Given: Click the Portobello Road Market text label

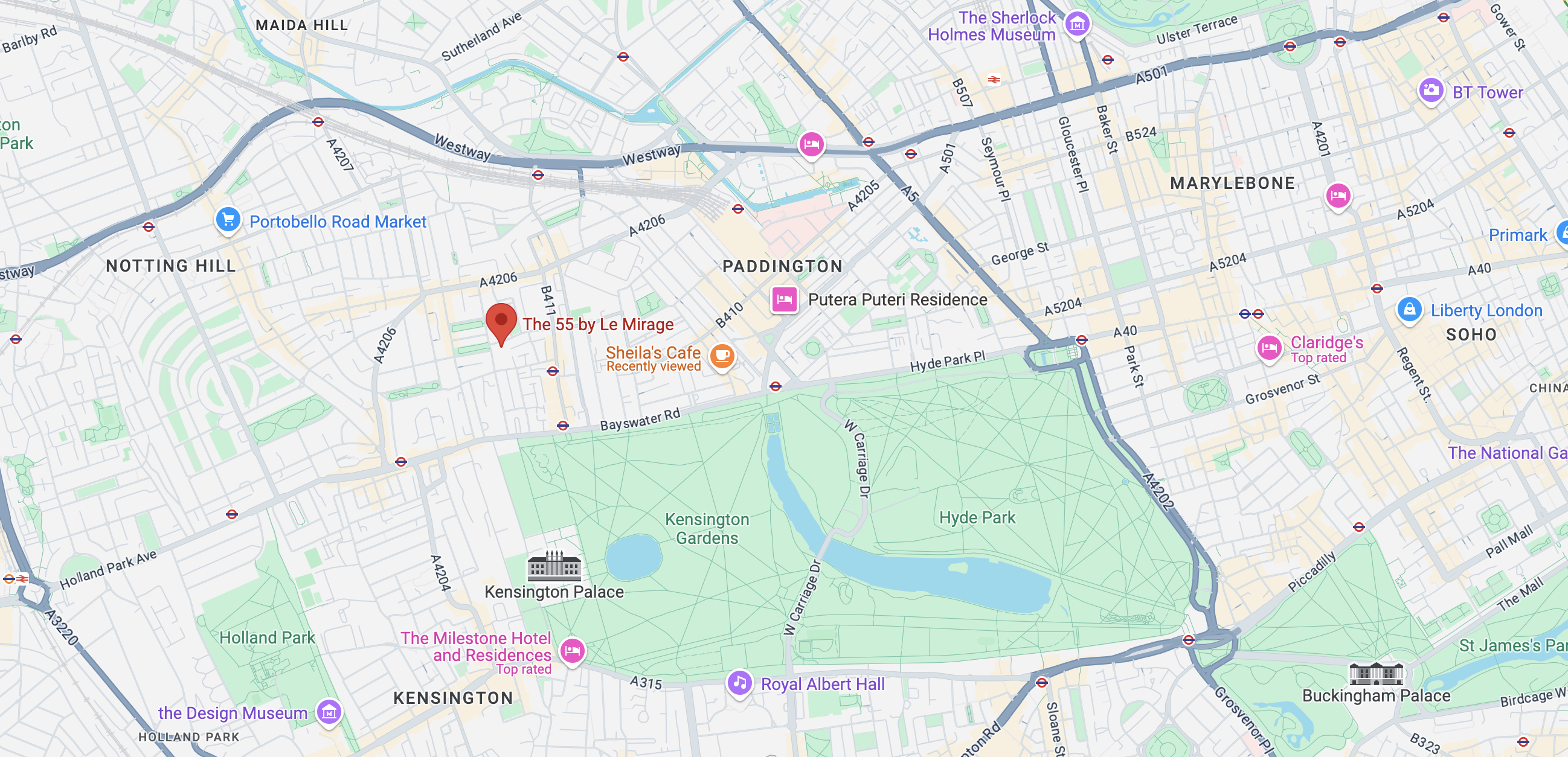Looking at the screenshot, I should point(338,222).
